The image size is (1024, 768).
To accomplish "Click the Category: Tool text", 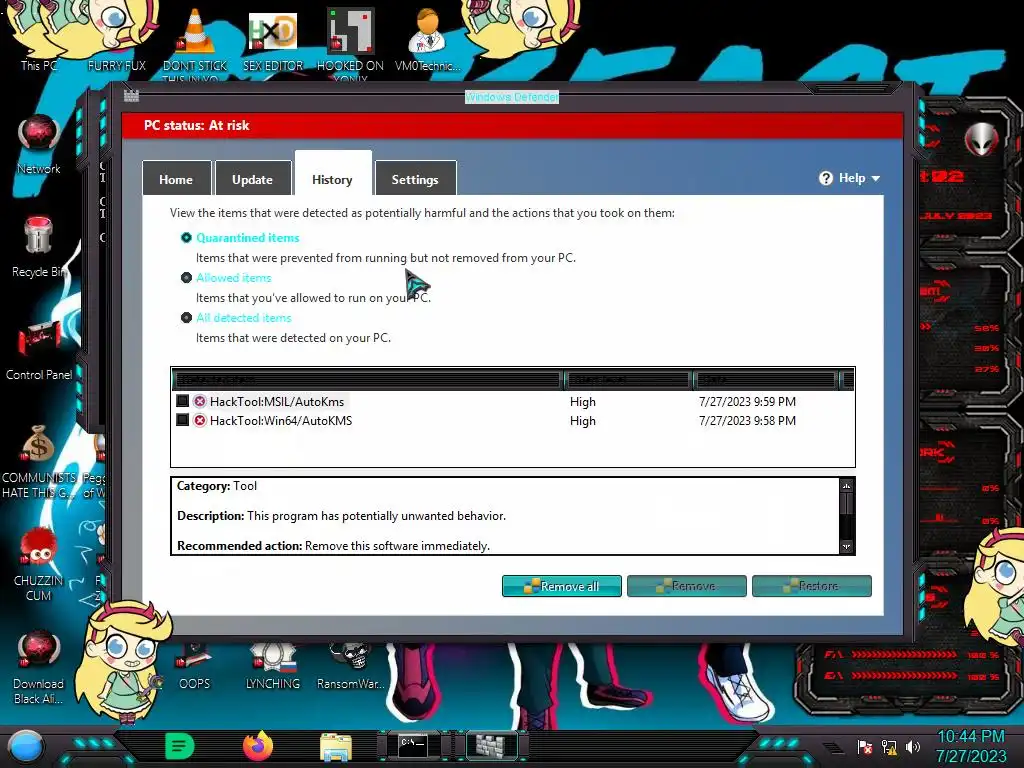I will pos(217,486).
